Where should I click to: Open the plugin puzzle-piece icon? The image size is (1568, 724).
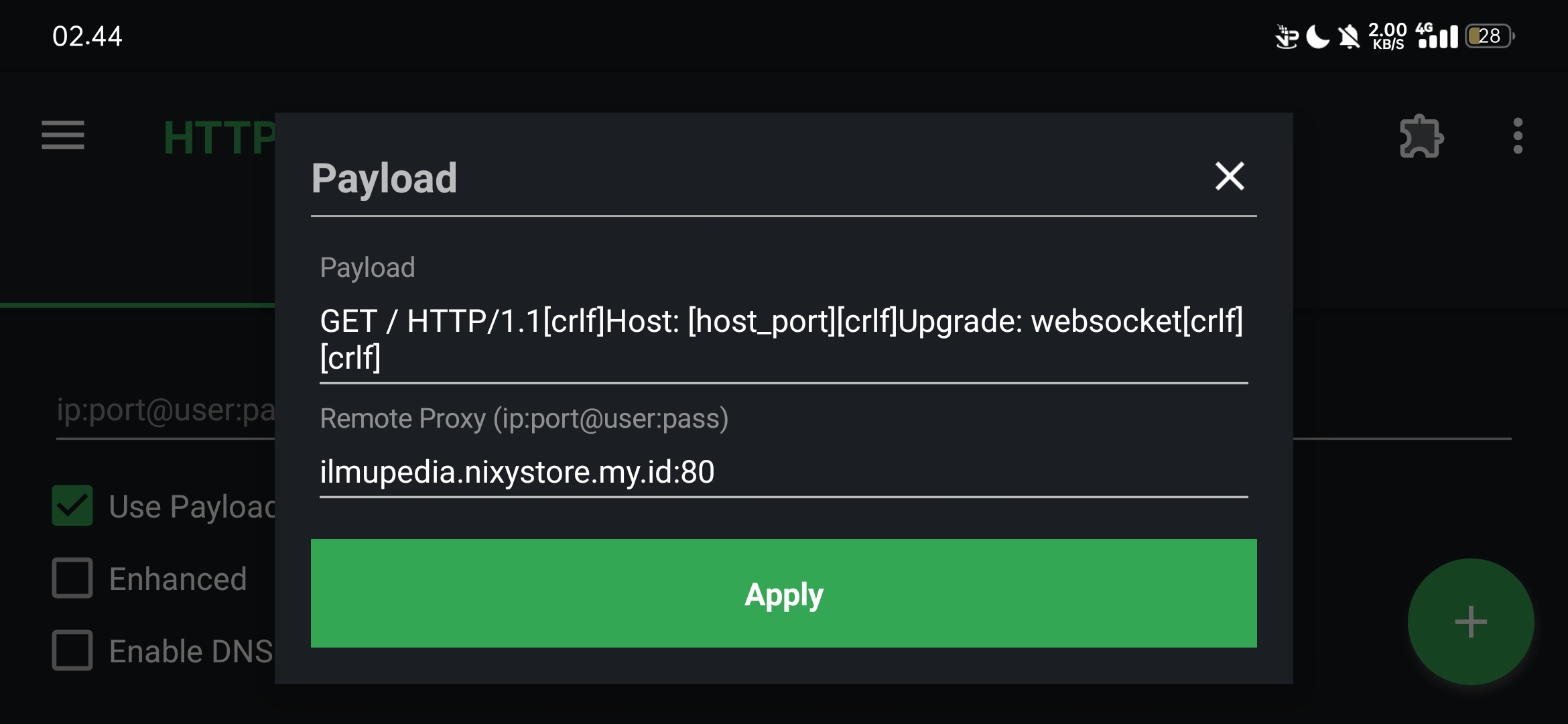point(1421,137)
